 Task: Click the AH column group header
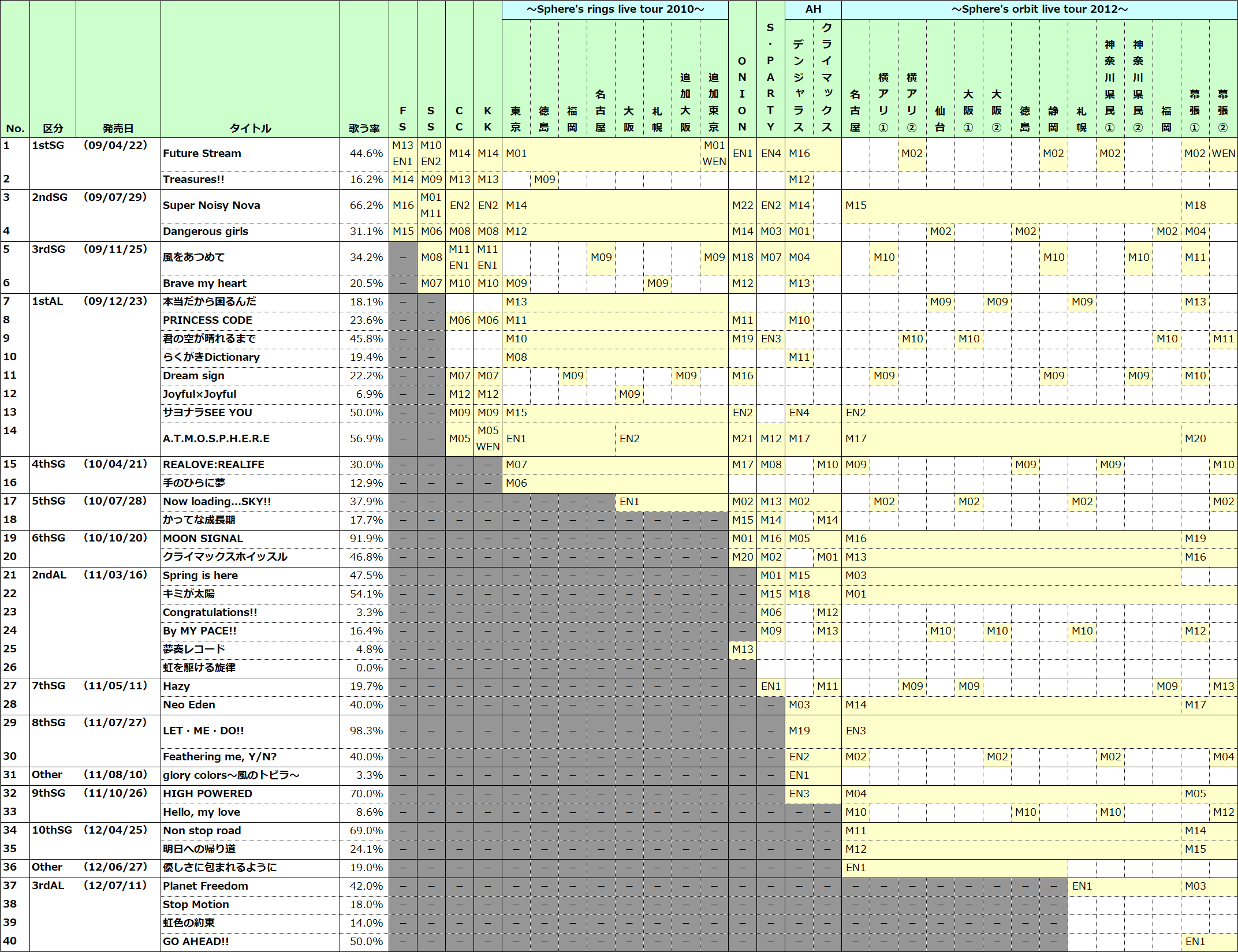pos(812,9)
